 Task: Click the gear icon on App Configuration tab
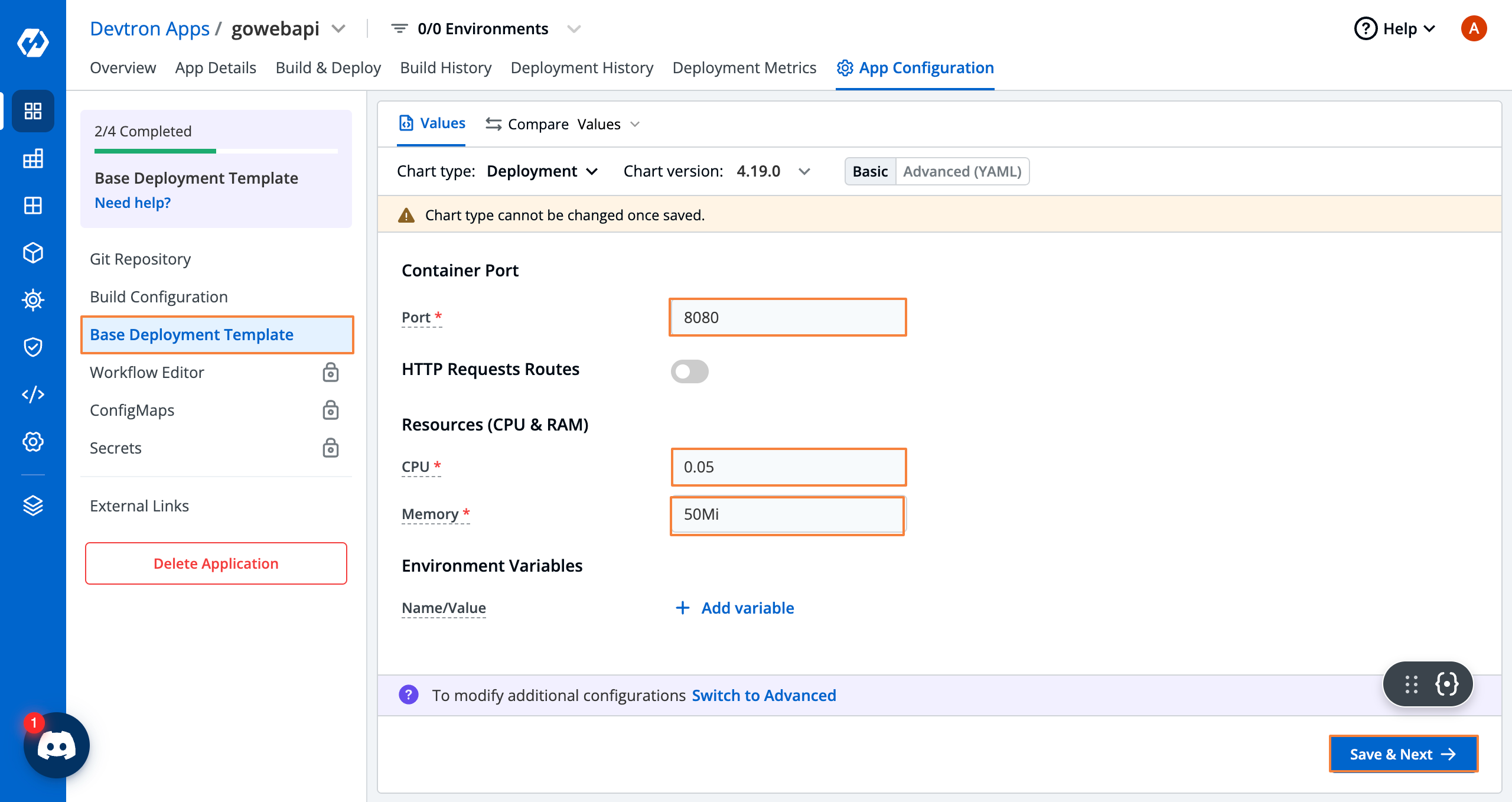845,68
